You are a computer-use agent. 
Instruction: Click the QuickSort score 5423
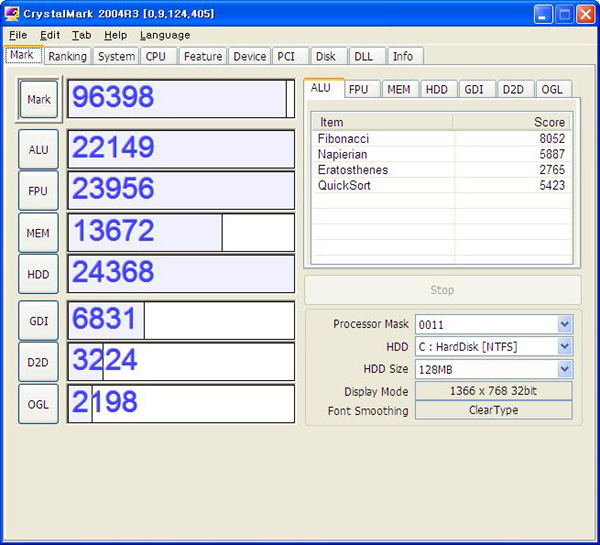pos(552,185)
